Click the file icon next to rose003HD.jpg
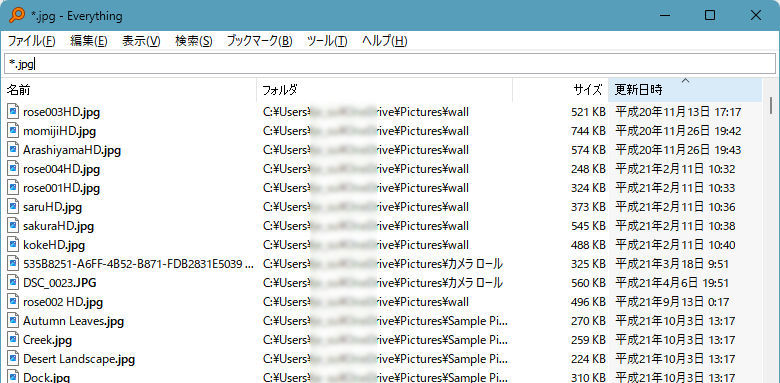This screenshot has width=780, height=383. click(x=12, y=112)
